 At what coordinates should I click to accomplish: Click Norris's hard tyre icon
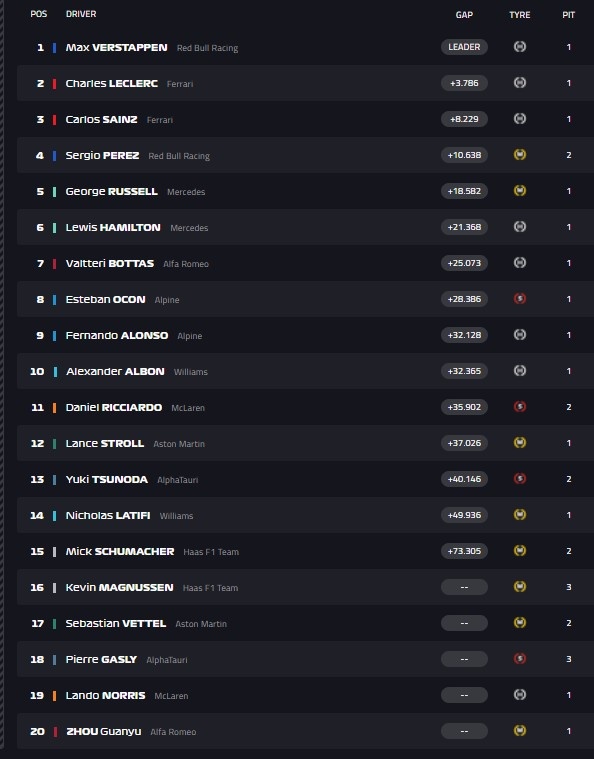(x=519, y=695)
